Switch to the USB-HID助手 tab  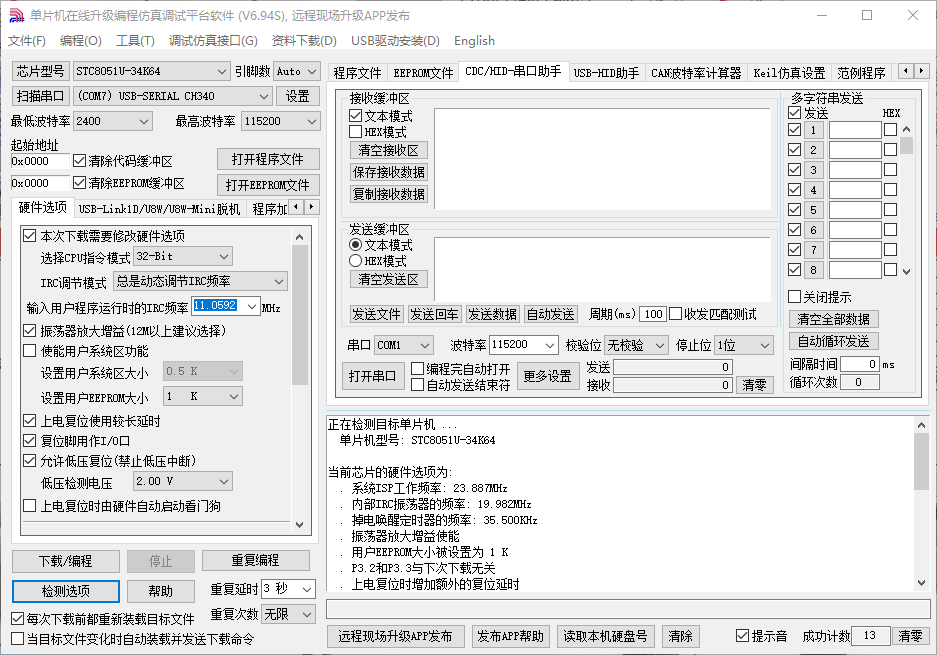606,73
